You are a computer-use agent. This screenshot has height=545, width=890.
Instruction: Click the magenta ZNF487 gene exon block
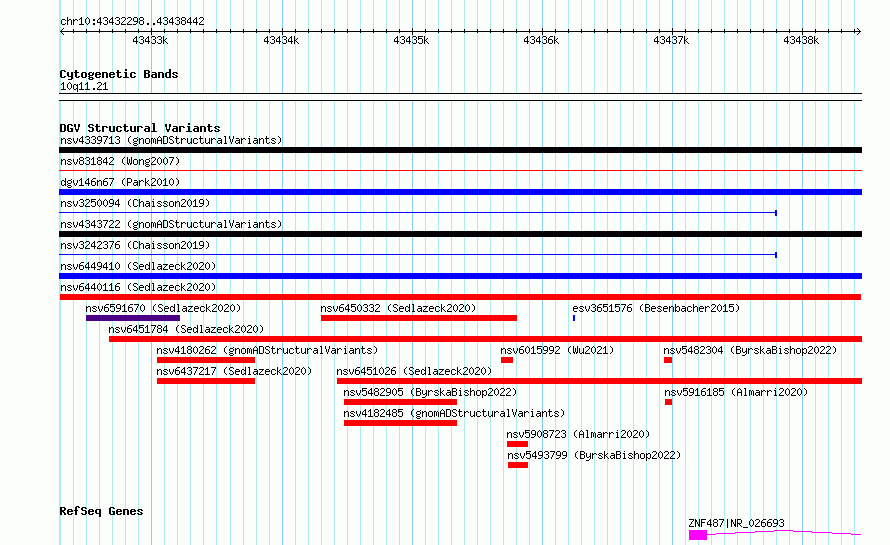(x=698, y=535)
